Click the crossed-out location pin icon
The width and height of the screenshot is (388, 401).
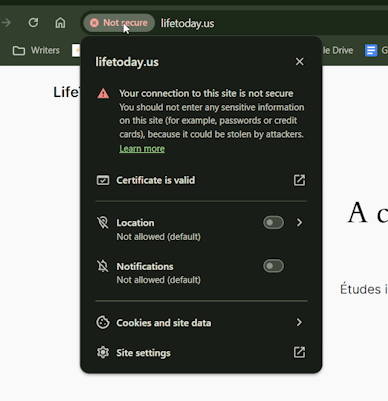tap(103, 223)
